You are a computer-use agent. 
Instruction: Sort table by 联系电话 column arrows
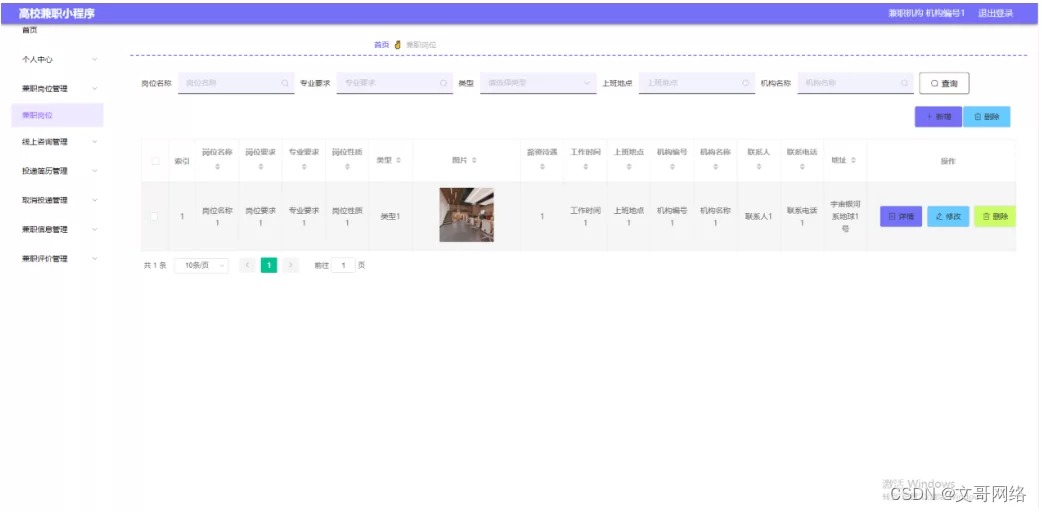click(802, 167)
